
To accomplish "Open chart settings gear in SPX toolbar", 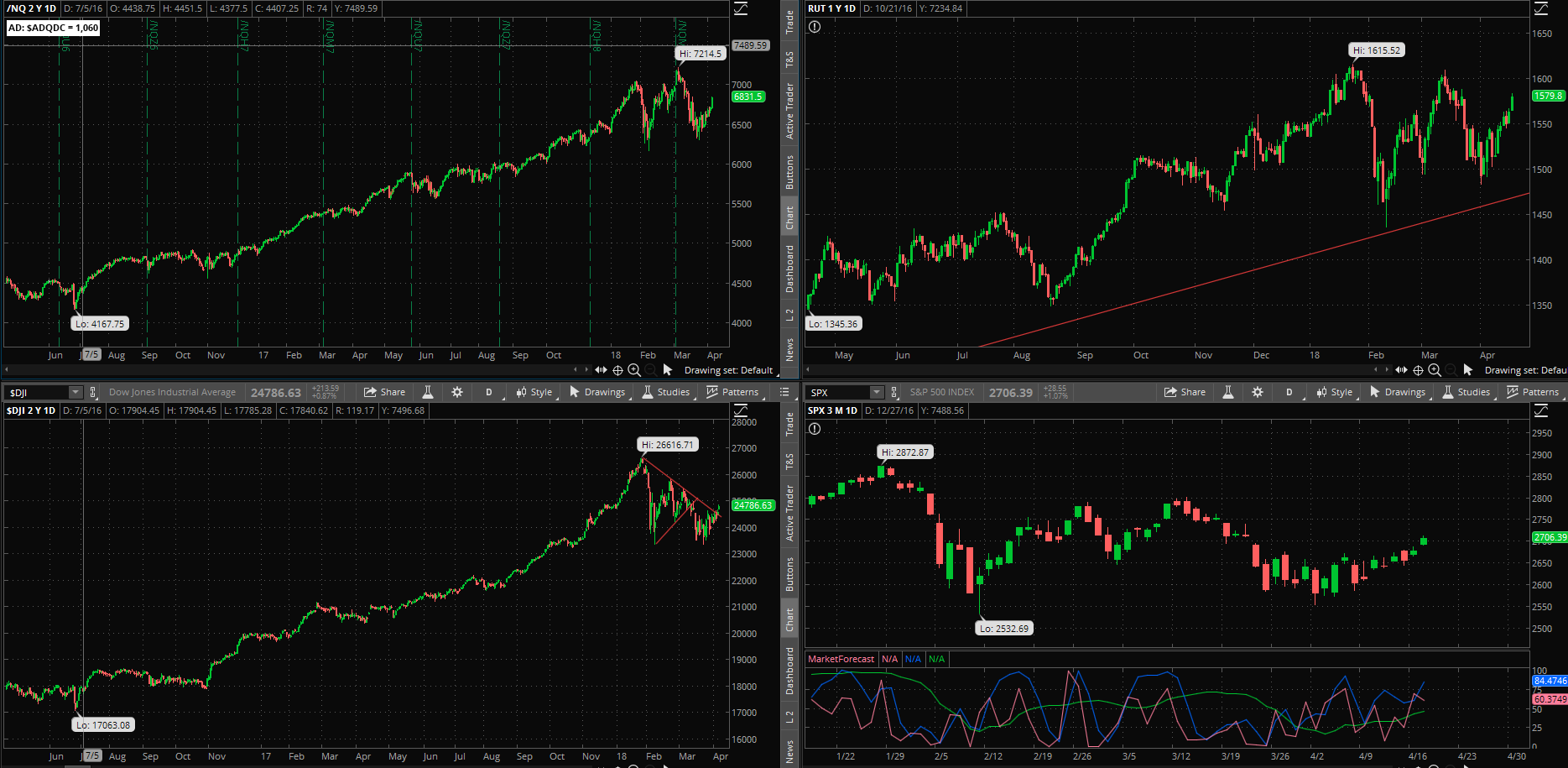I will pos(1258,392).
